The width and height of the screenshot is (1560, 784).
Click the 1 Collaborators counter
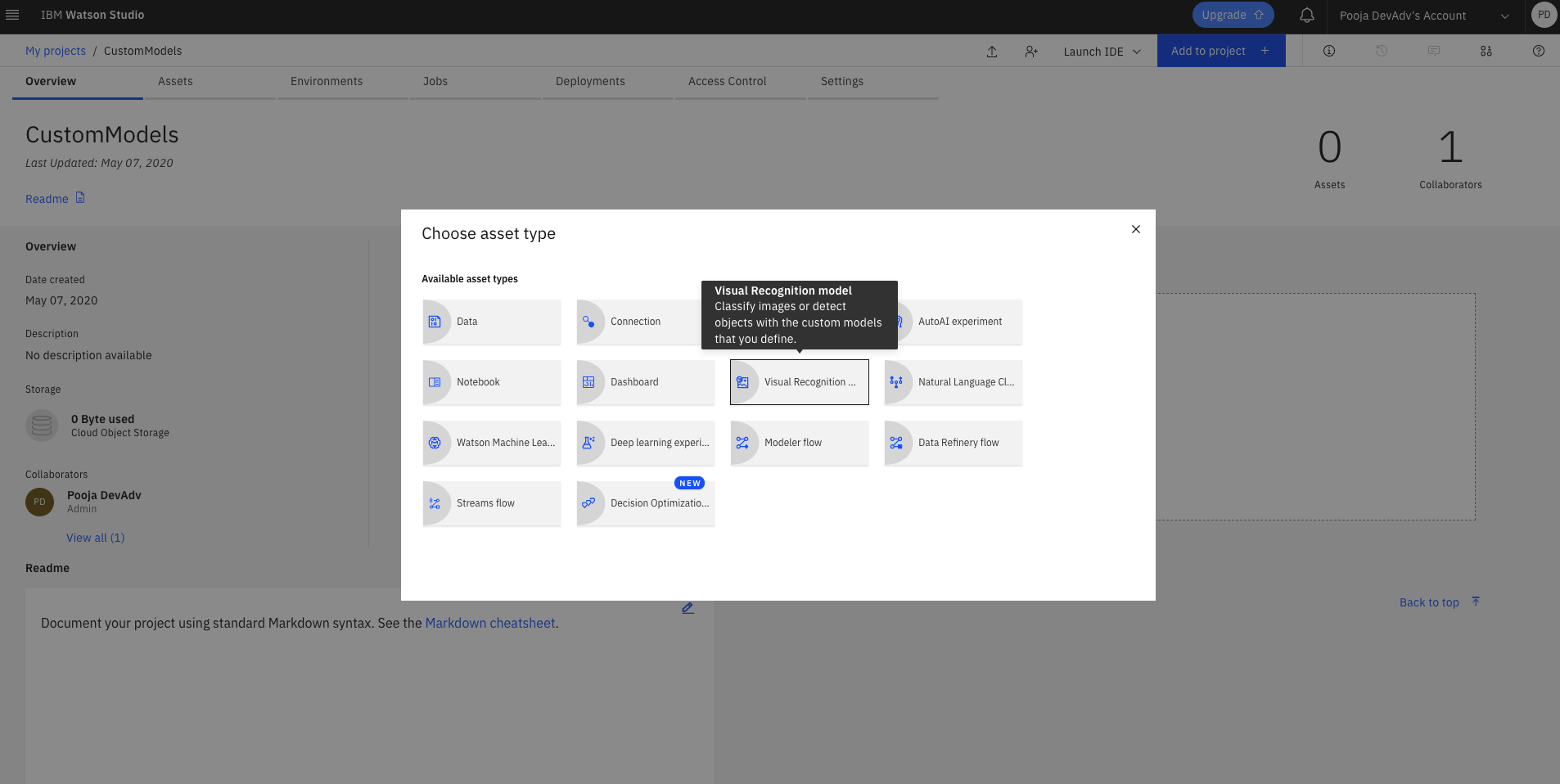tap(1450, 160)
